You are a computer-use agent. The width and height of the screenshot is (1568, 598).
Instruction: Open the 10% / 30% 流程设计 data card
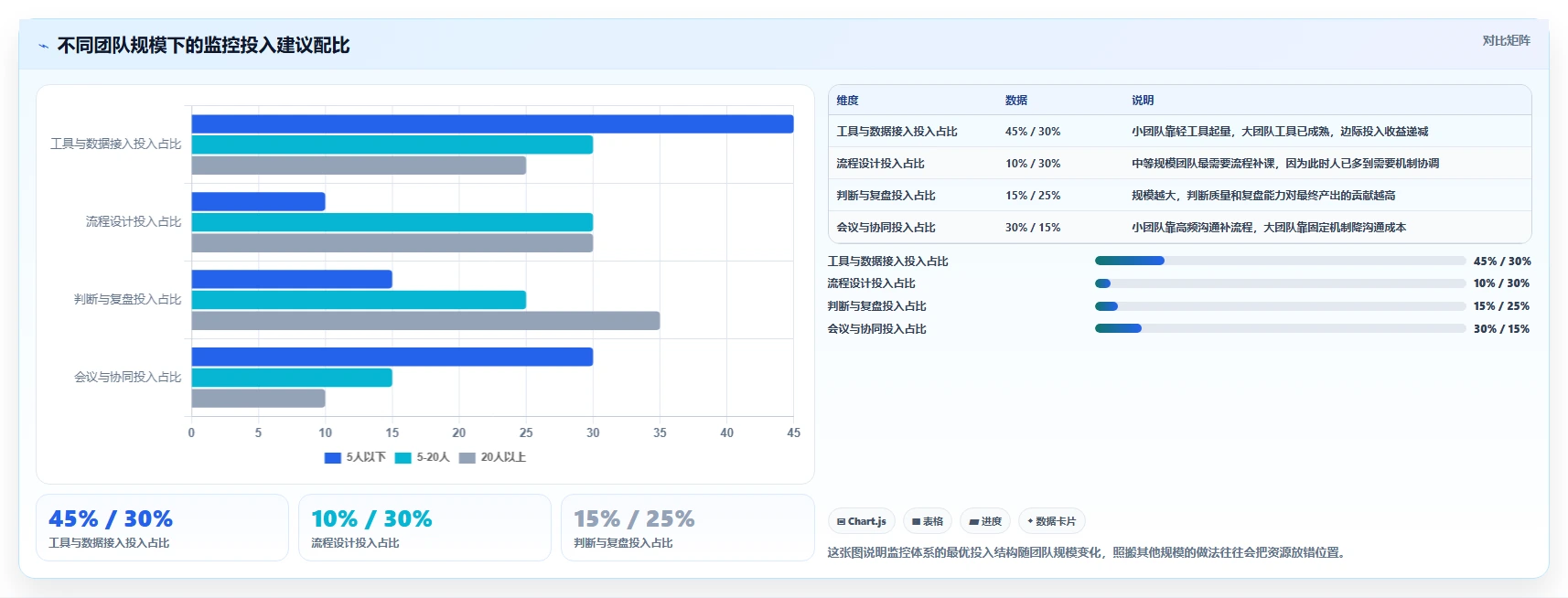424,528
